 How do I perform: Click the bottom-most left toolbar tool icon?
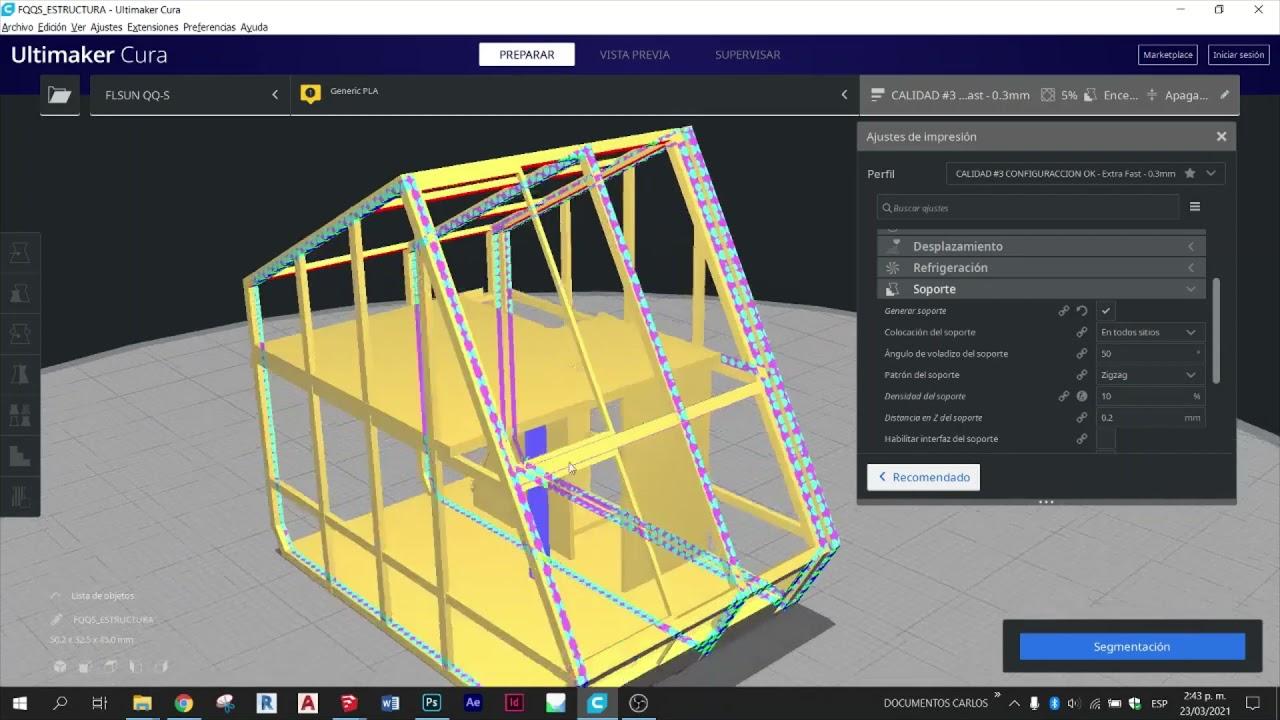pos(20,495)
